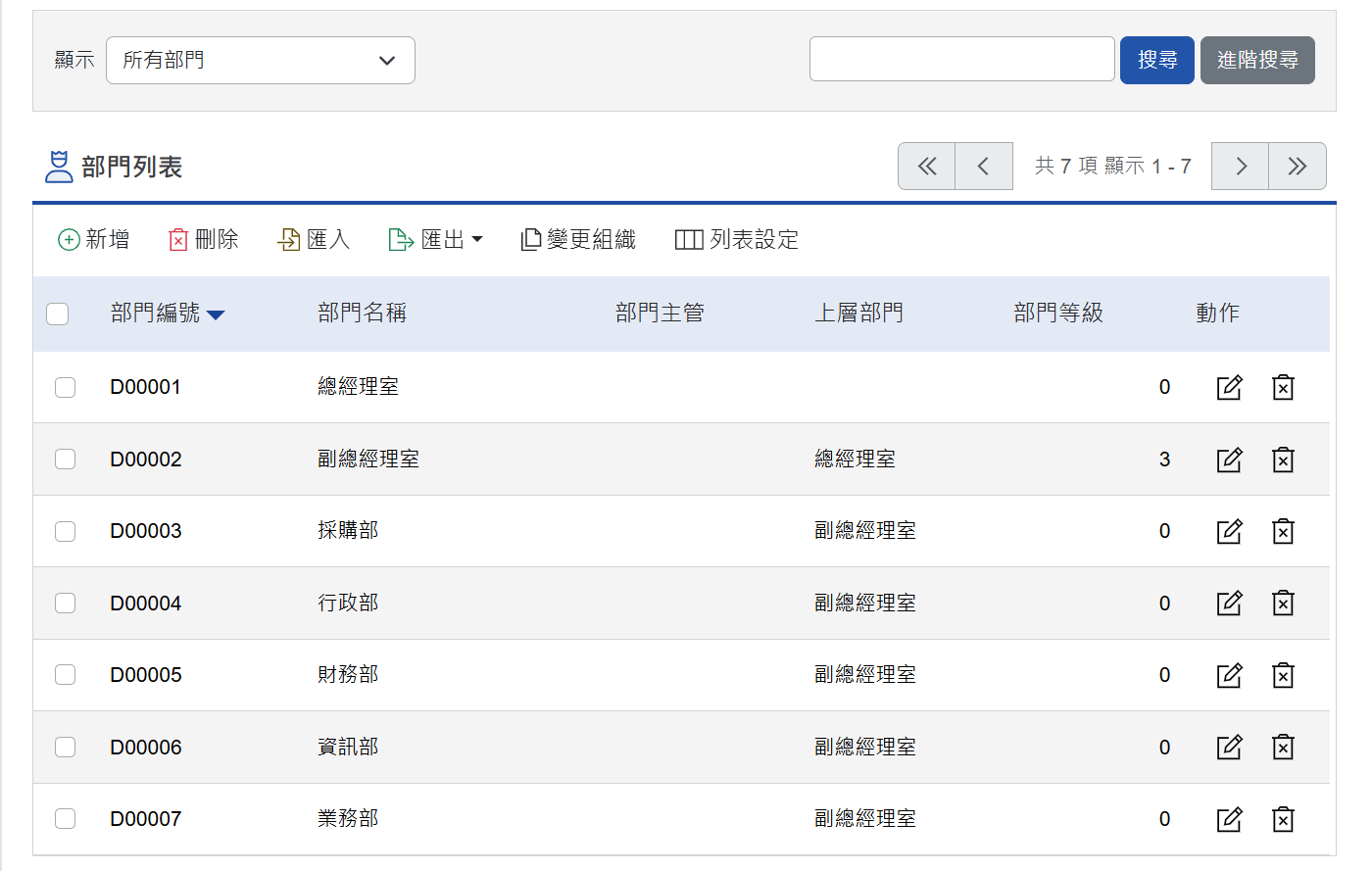
Task: Click the 業務部 department name
Action: (348, 819)
